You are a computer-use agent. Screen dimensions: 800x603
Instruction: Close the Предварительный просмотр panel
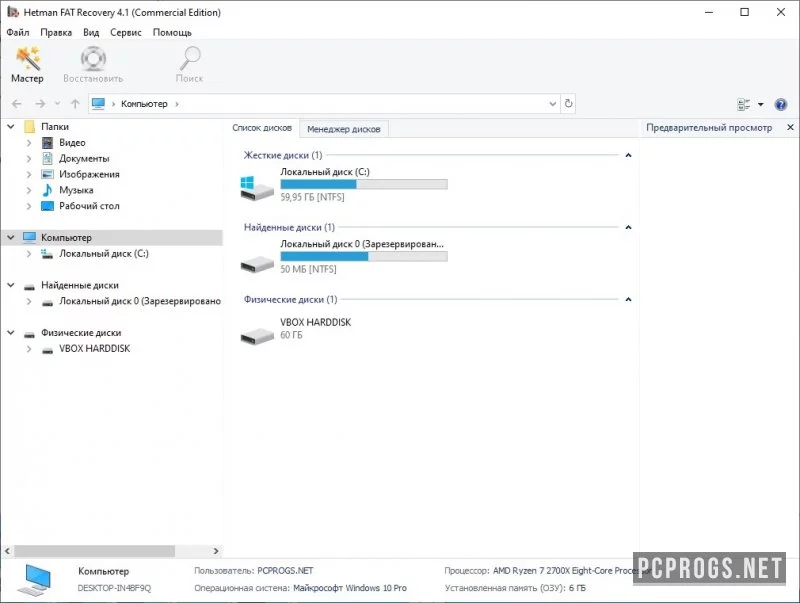point(790,127)
